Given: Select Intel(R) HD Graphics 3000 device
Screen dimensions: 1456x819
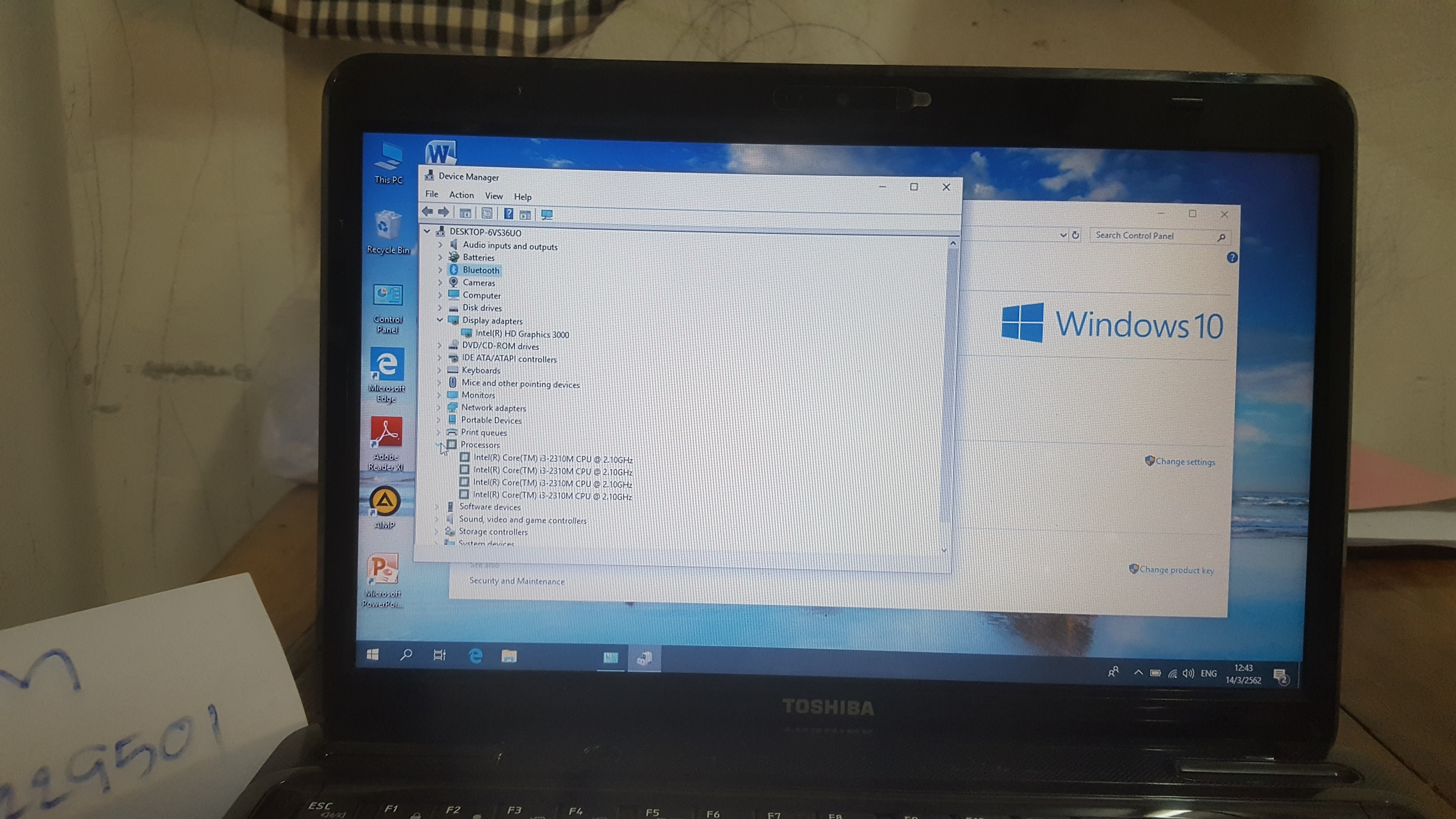Looking at the screenshot, I should tap(515, 334).
